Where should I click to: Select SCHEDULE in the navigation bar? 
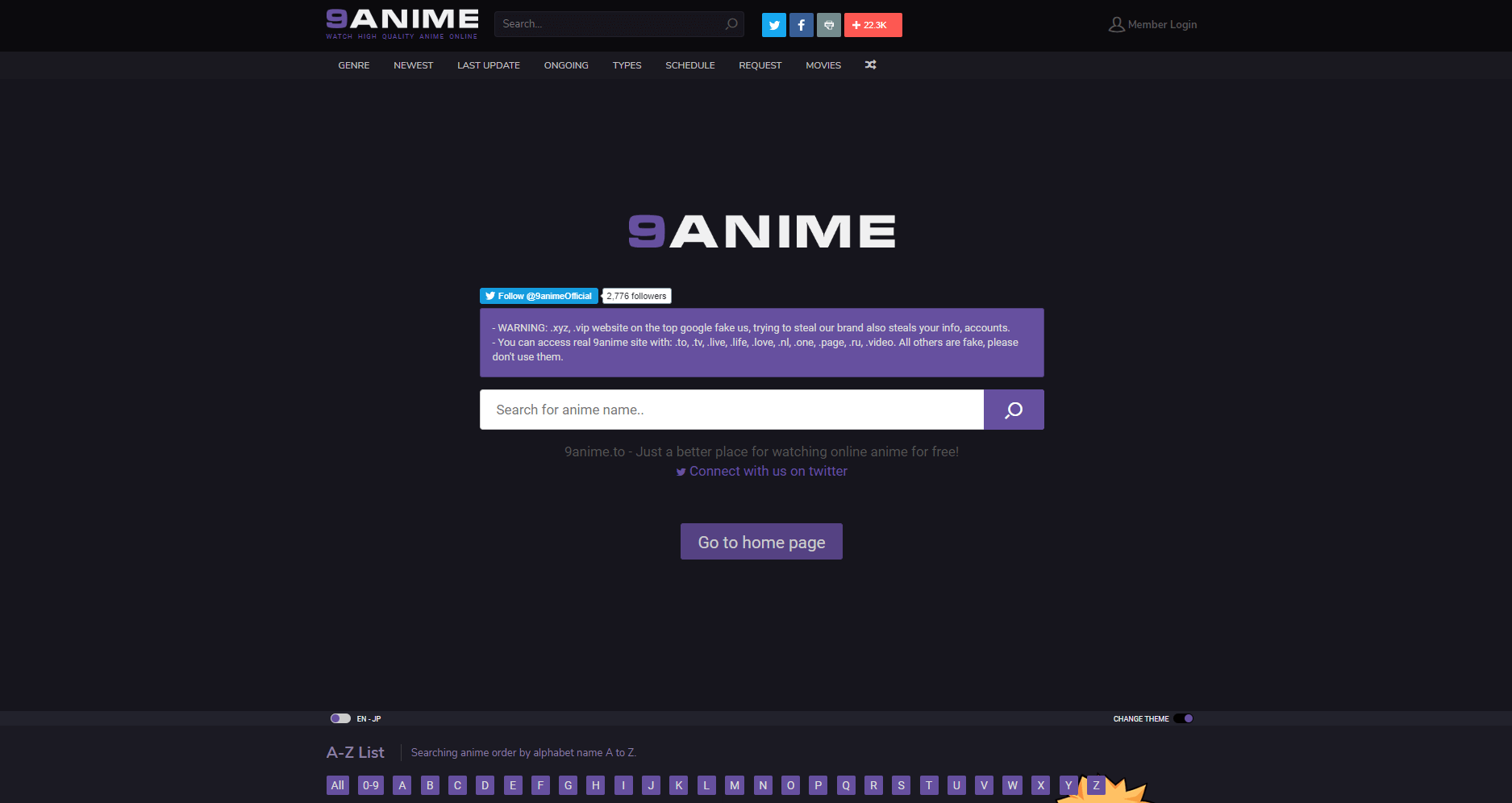[689, 65]
